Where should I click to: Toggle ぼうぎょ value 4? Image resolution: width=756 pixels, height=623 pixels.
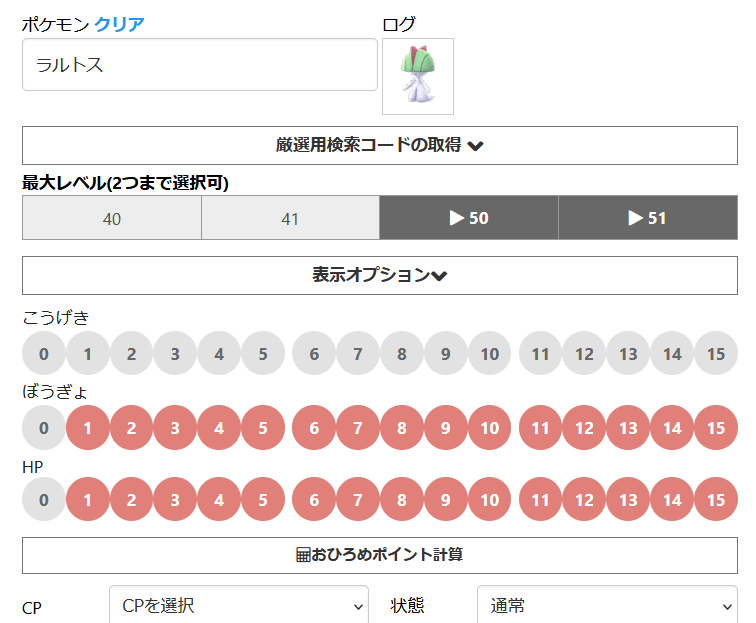coord(219,427)
